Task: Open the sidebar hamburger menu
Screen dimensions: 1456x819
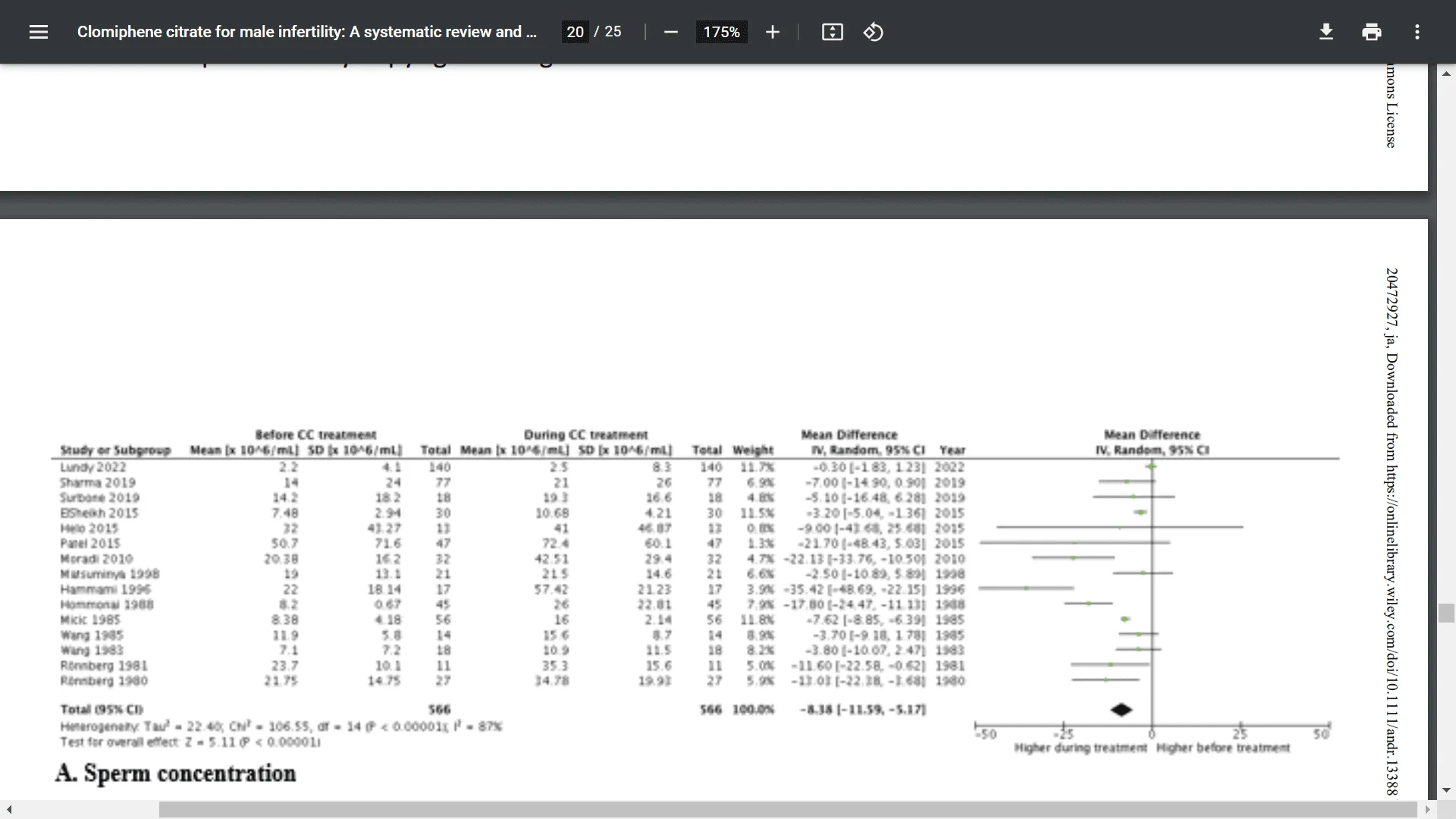Action: [x=39, y=32]
